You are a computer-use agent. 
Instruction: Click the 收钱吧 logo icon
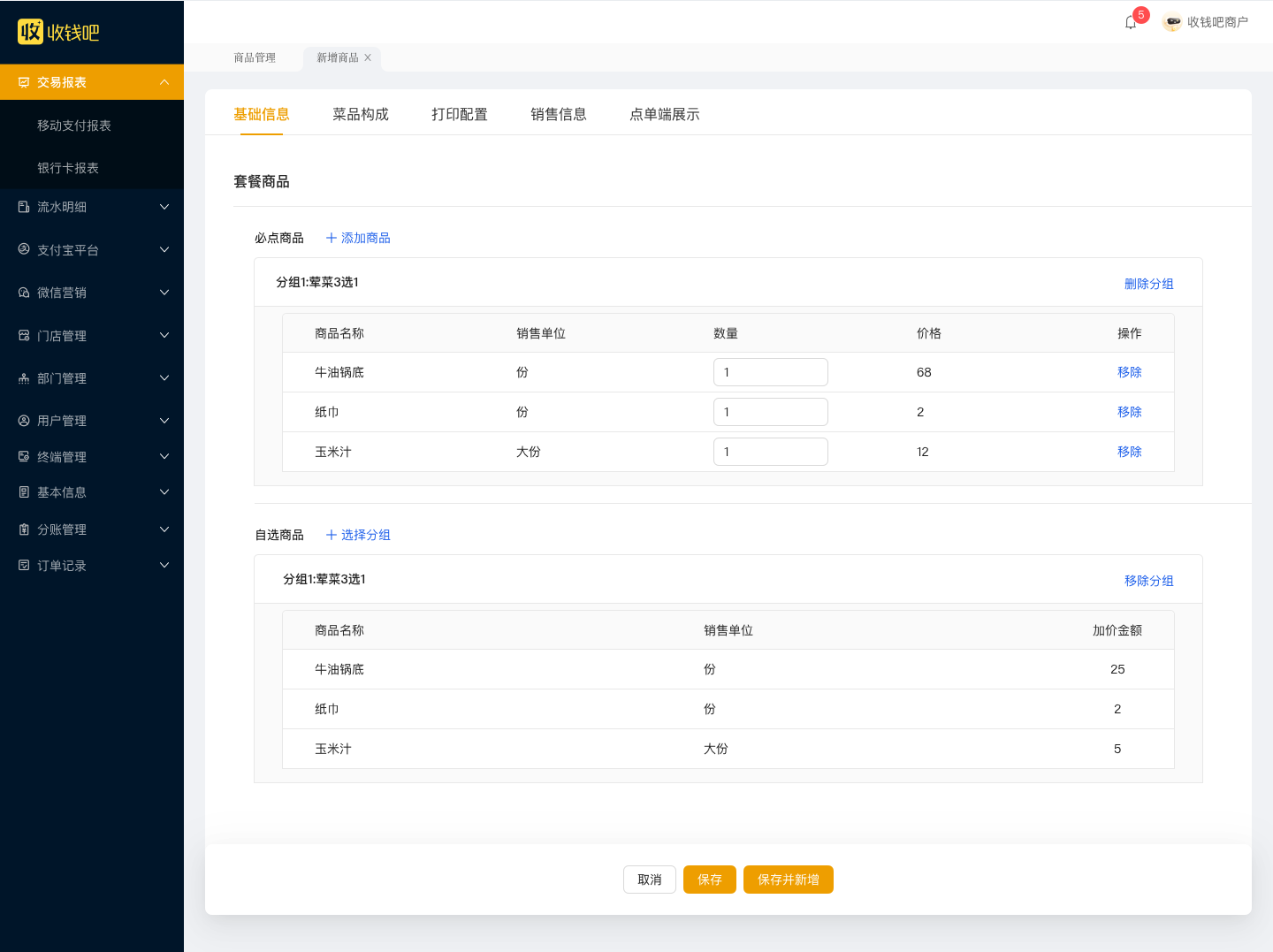point(30,32)
